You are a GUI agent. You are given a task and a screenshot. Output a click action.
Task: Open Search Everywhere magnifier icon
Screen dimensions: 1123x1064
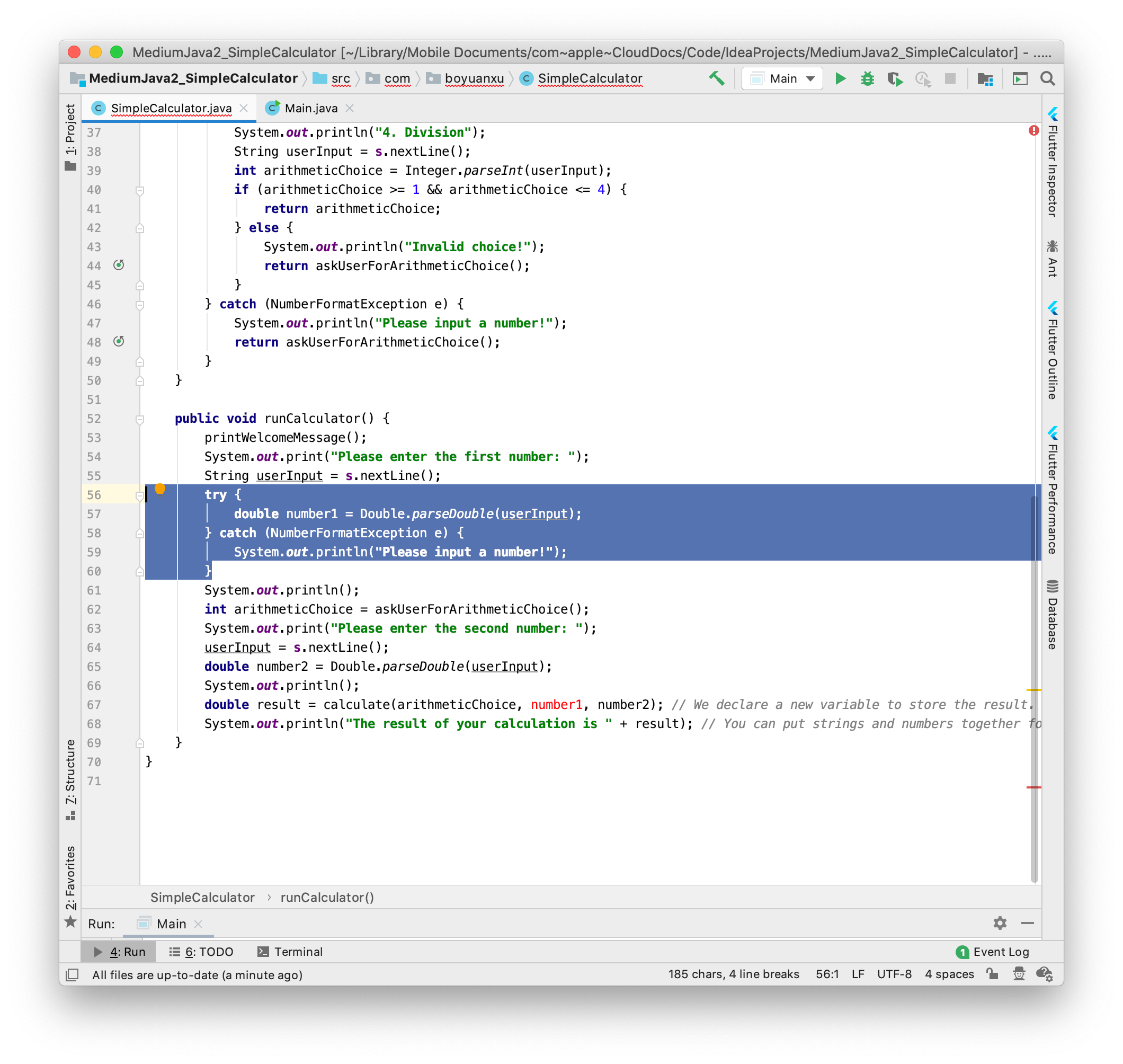[1047, 78]
